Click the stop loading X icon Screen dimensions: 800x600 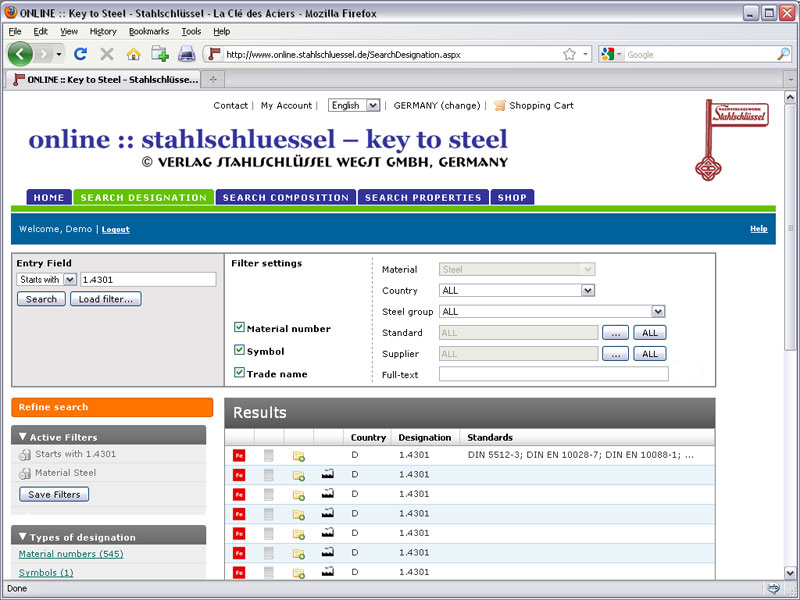tap(107, 54)
